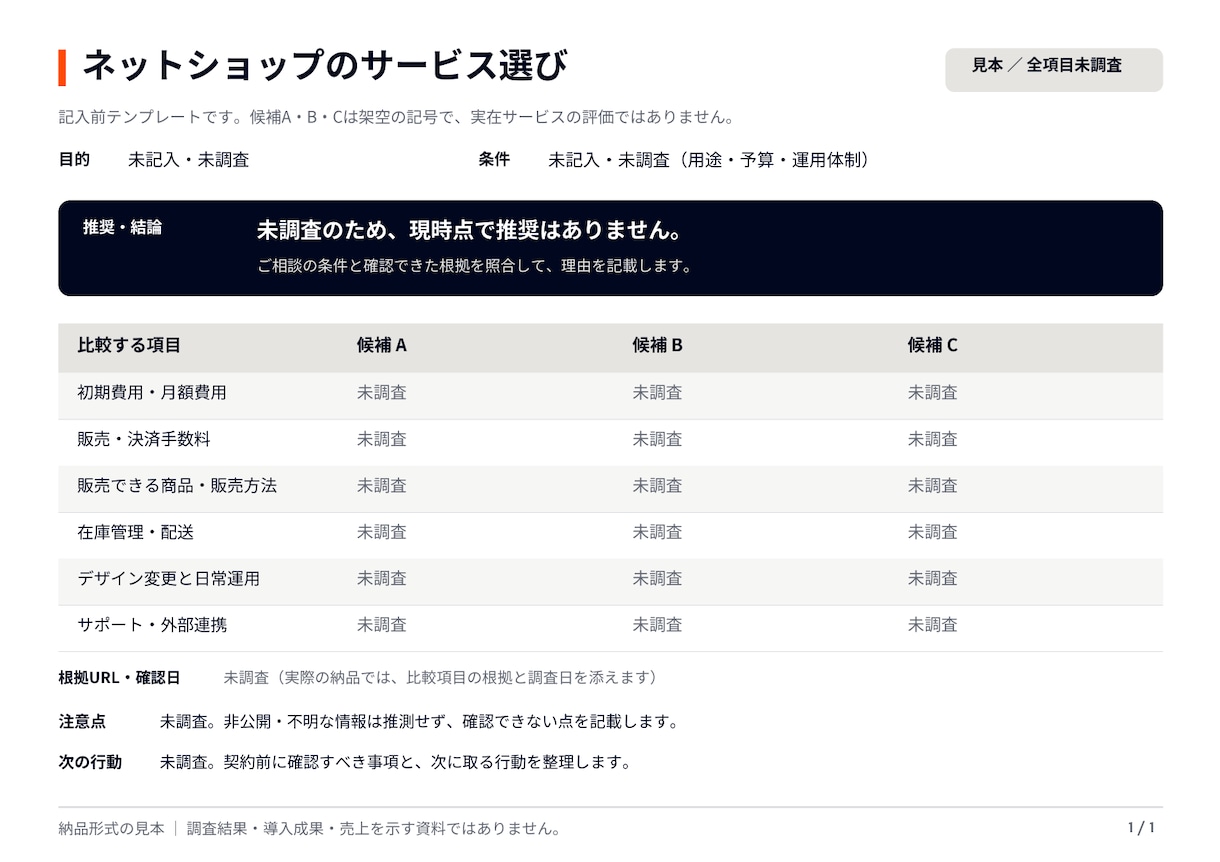Click 候補 C cell in 在庫管理・配送 row
This screenshot has height=862, width=1220.
[x=933, y=532]
